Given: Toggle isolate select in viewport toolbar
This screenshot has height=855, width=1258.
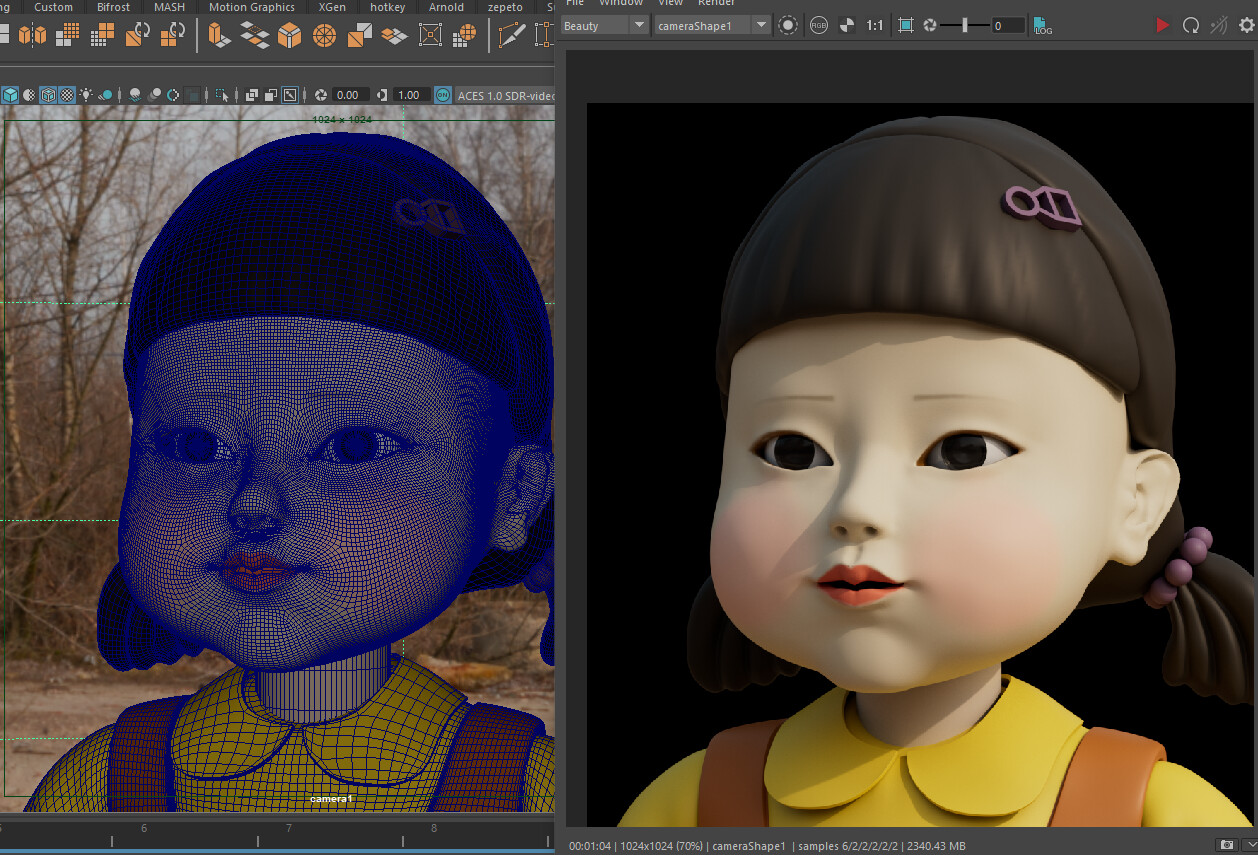Looking at the screenshot, I should coord(221,95).
